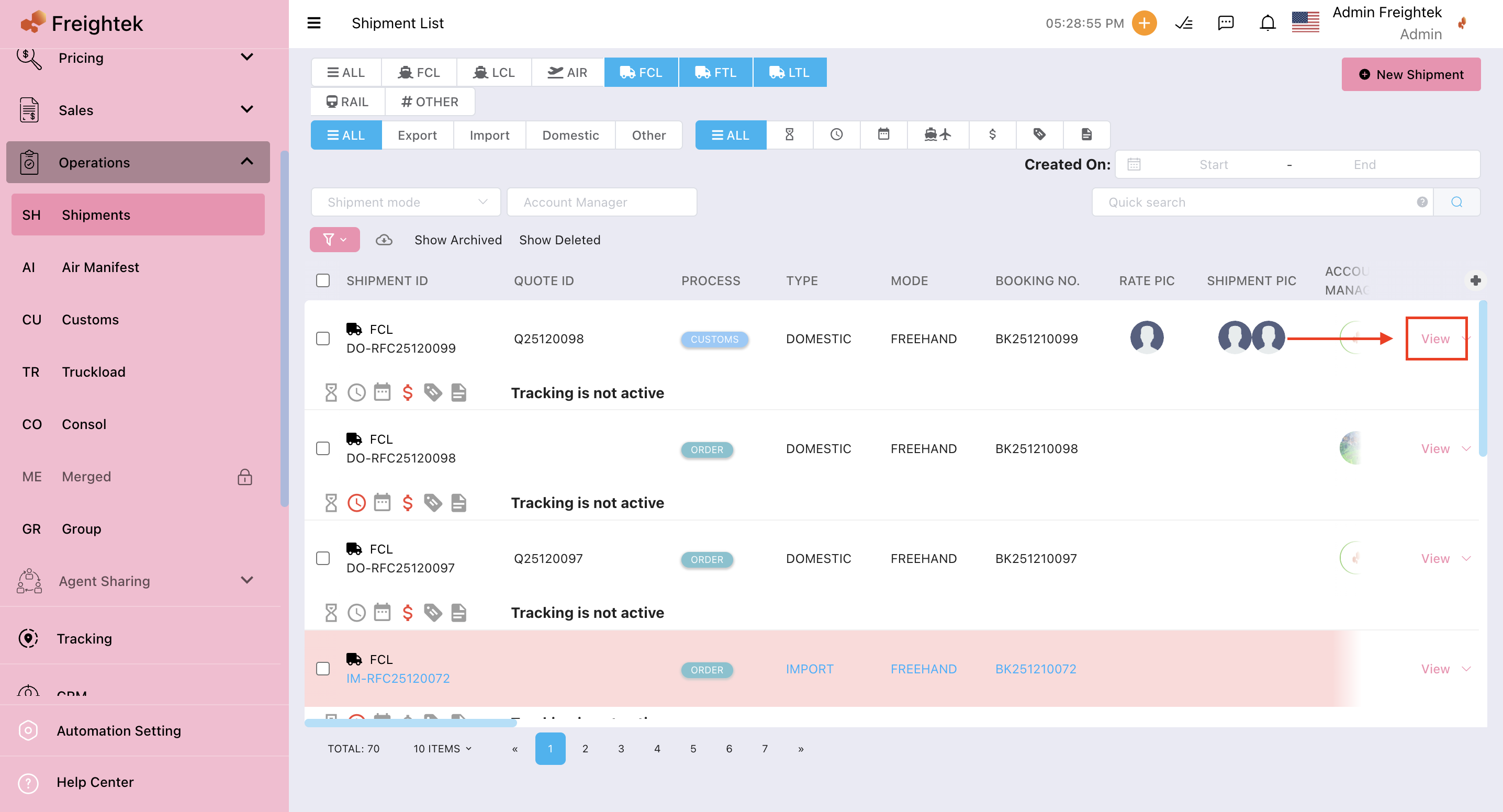Open the 10 ITEMS page size dropdown

click(442, 748)
